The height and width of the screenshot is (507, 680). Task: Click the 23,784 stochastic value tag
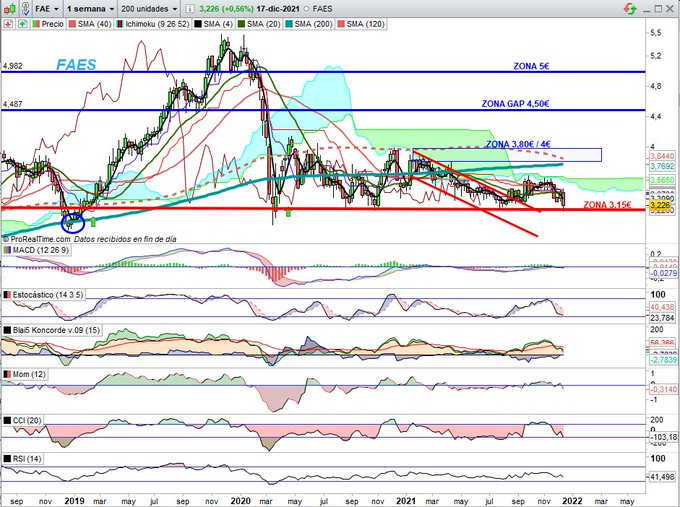662,318
